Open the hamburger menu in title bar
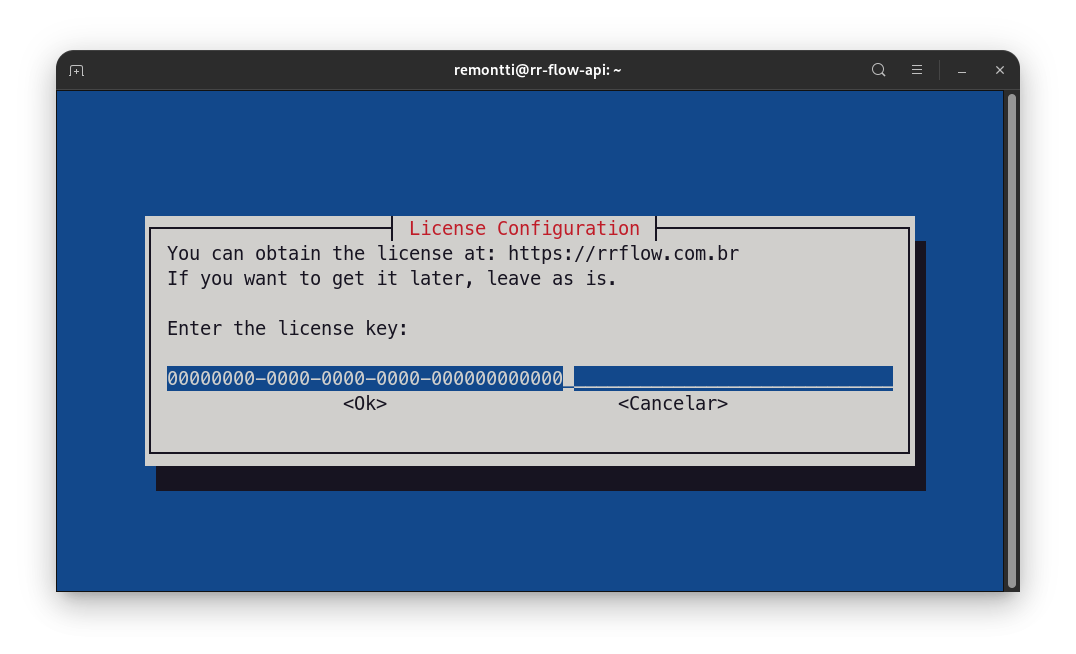The image size is (1076, 654). coord(917,70)
